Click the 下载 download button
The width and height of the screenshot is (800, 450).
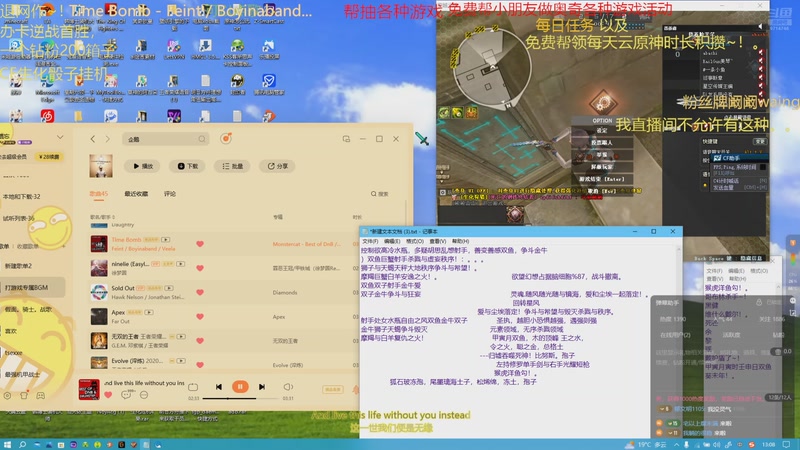pos(187,166)
